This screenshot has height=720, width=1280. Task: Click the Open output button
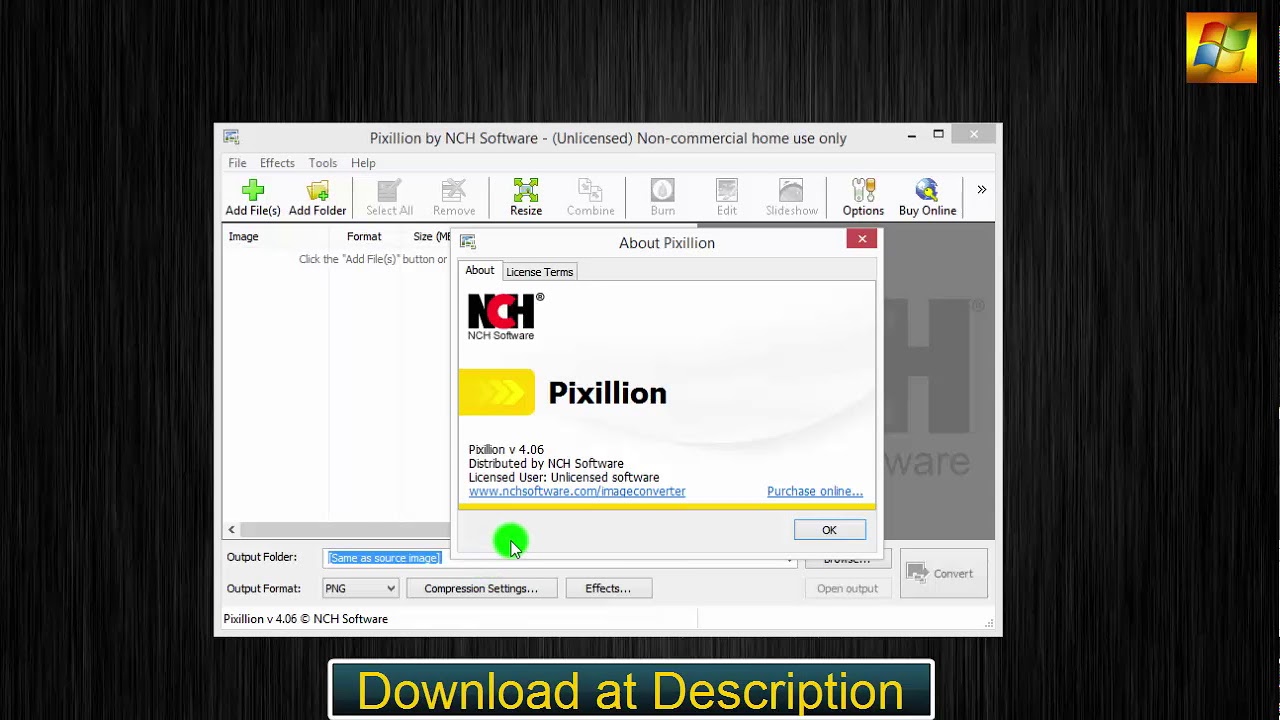tap(847, 589)
